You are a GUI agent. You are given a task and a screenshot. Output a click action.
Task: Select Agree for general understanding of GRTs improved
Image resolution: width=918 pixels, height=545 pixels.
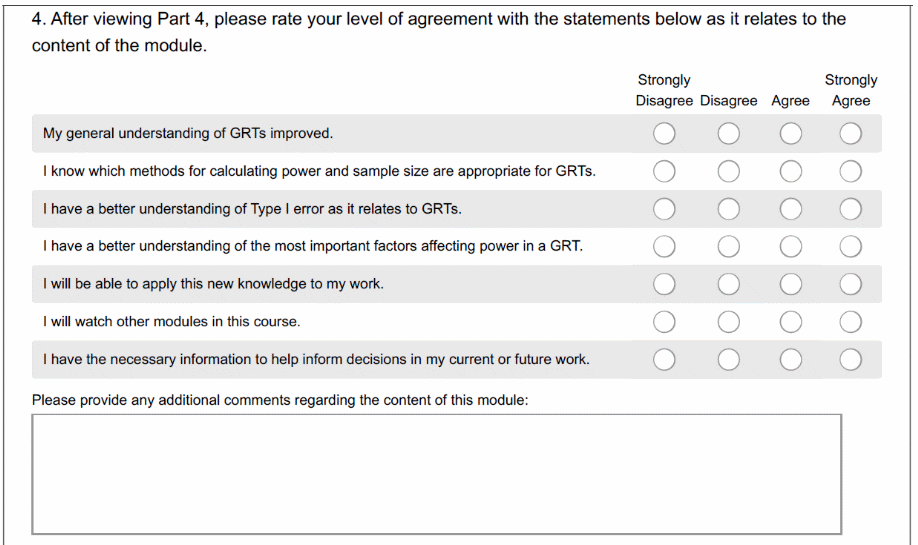(791, 134)
